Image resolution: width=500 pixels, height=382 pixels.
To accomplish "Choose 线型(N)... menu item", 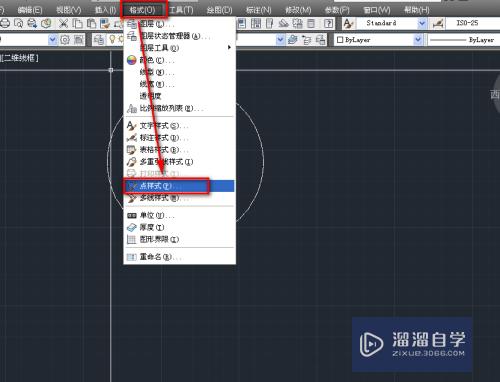I will click(x=180, y=72).
